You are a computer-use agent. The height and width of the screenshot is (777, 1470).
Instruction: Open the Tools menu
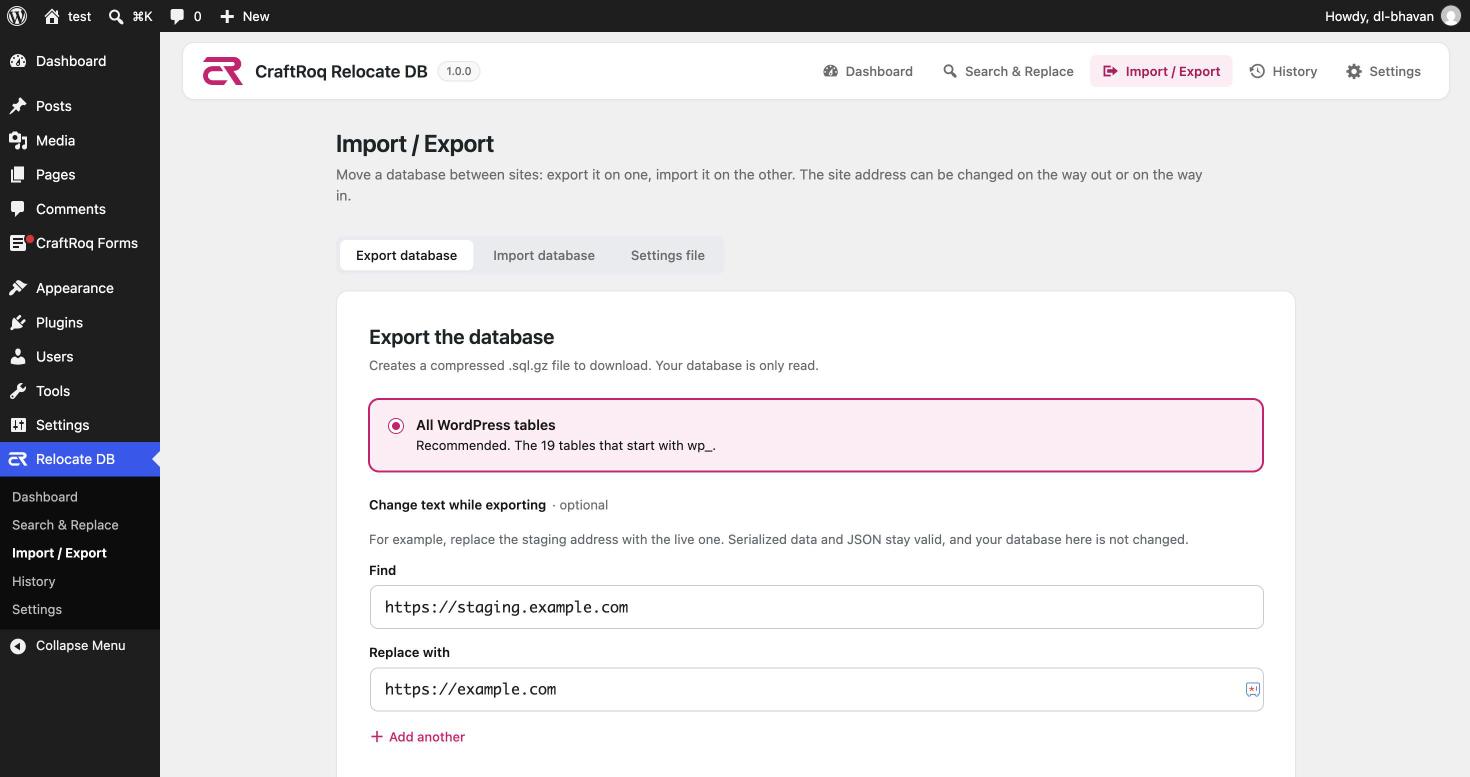[x=80, y=391]
